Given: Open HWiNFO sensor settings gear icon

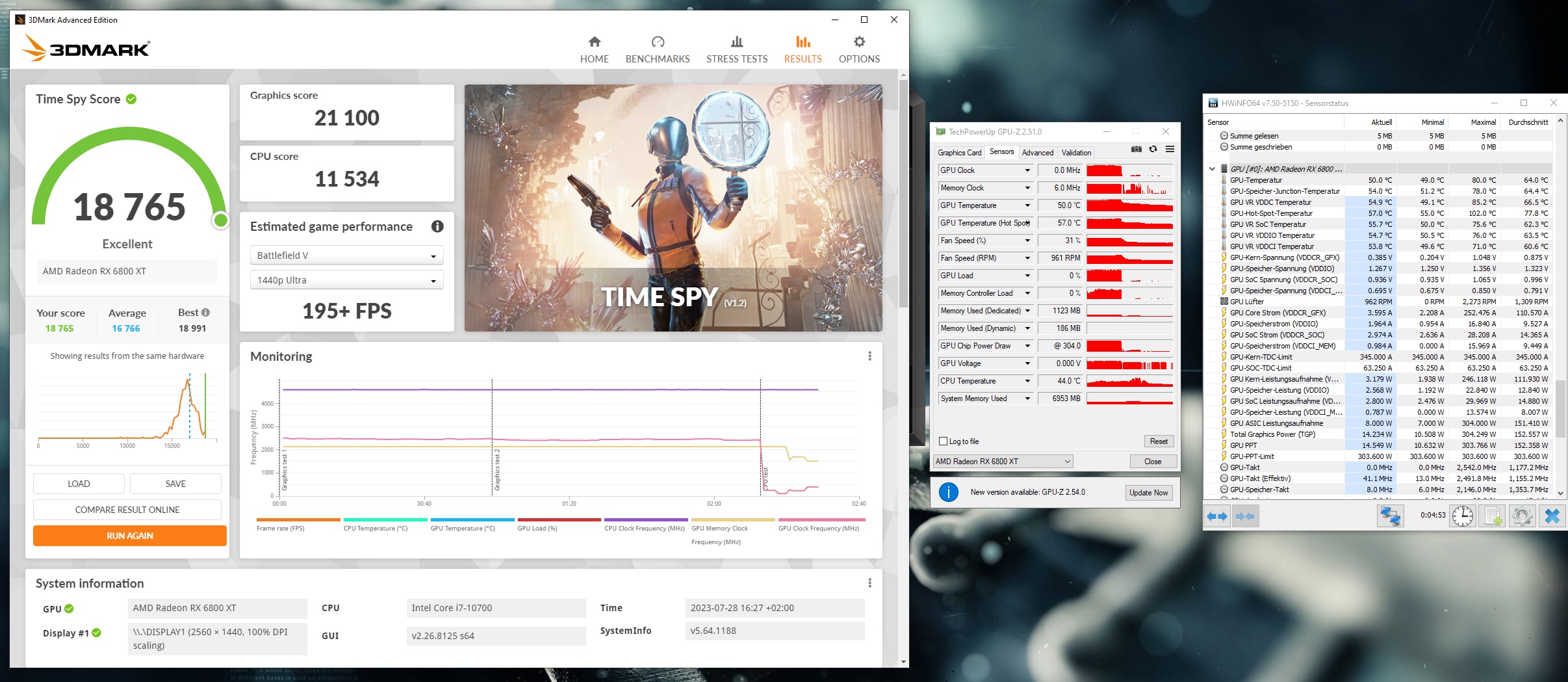Looking at the screenshot, I should [x=1522, y=516].
